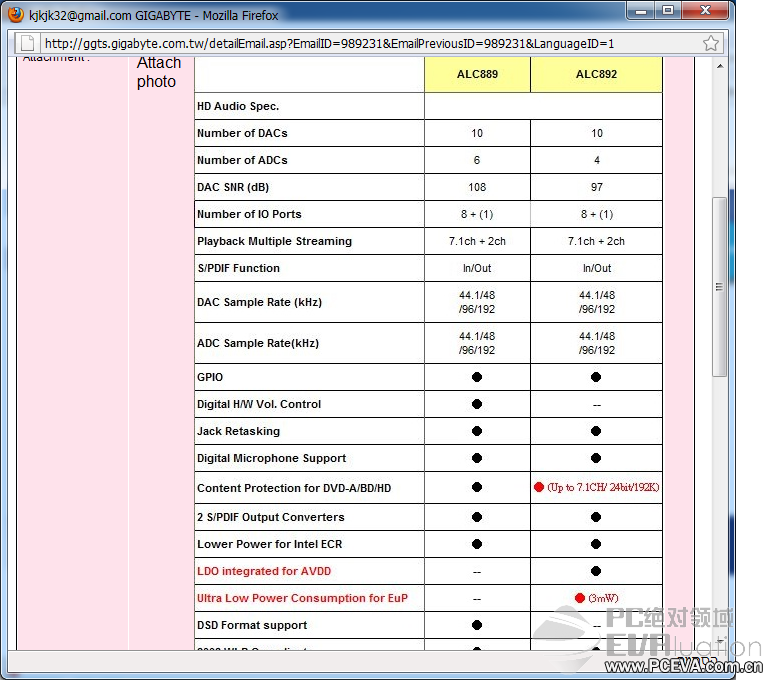Screen dimensions: 768x680
Task: Click the red '(3mW)' note
Action: pos(603,598)
